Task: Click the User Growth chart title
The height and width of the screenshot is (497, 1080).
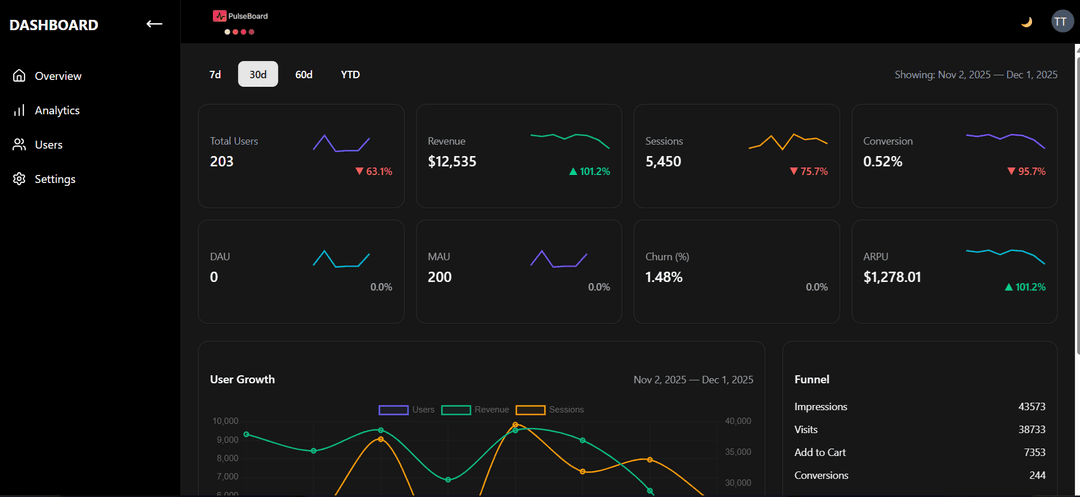Action: (x=242, y=379)
